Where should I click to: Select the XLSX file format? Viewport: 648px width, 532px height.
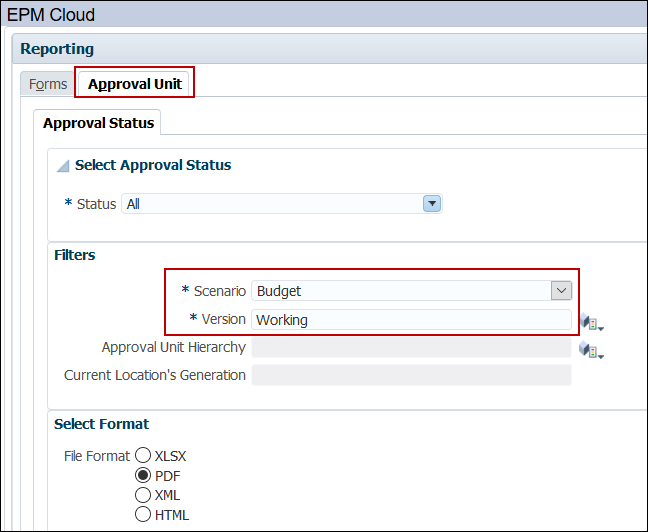click(x=143, y=455)
